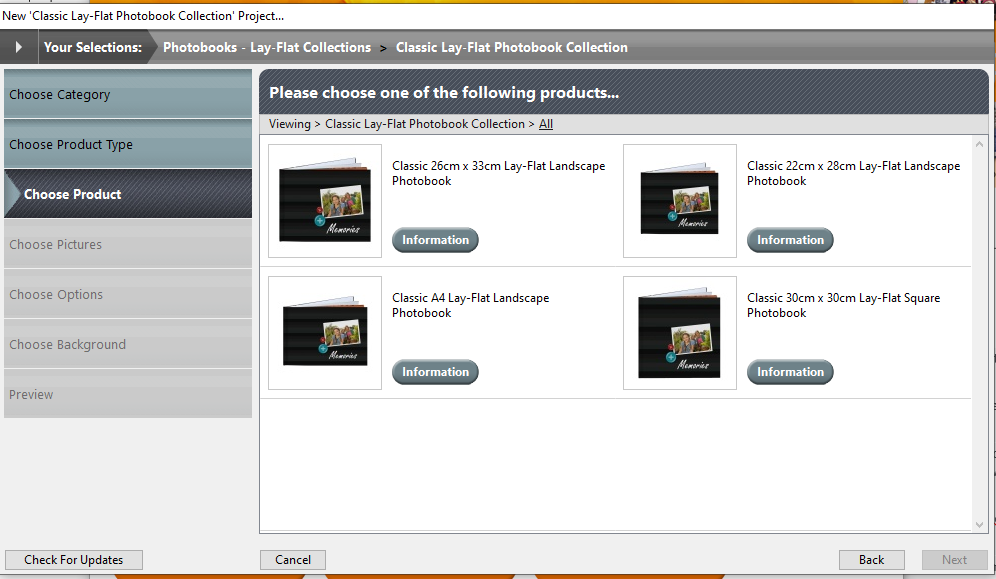The height and width of the screenshot is (579, 996).
Task: Click the Choose Options step
Action: coord(128,295)
